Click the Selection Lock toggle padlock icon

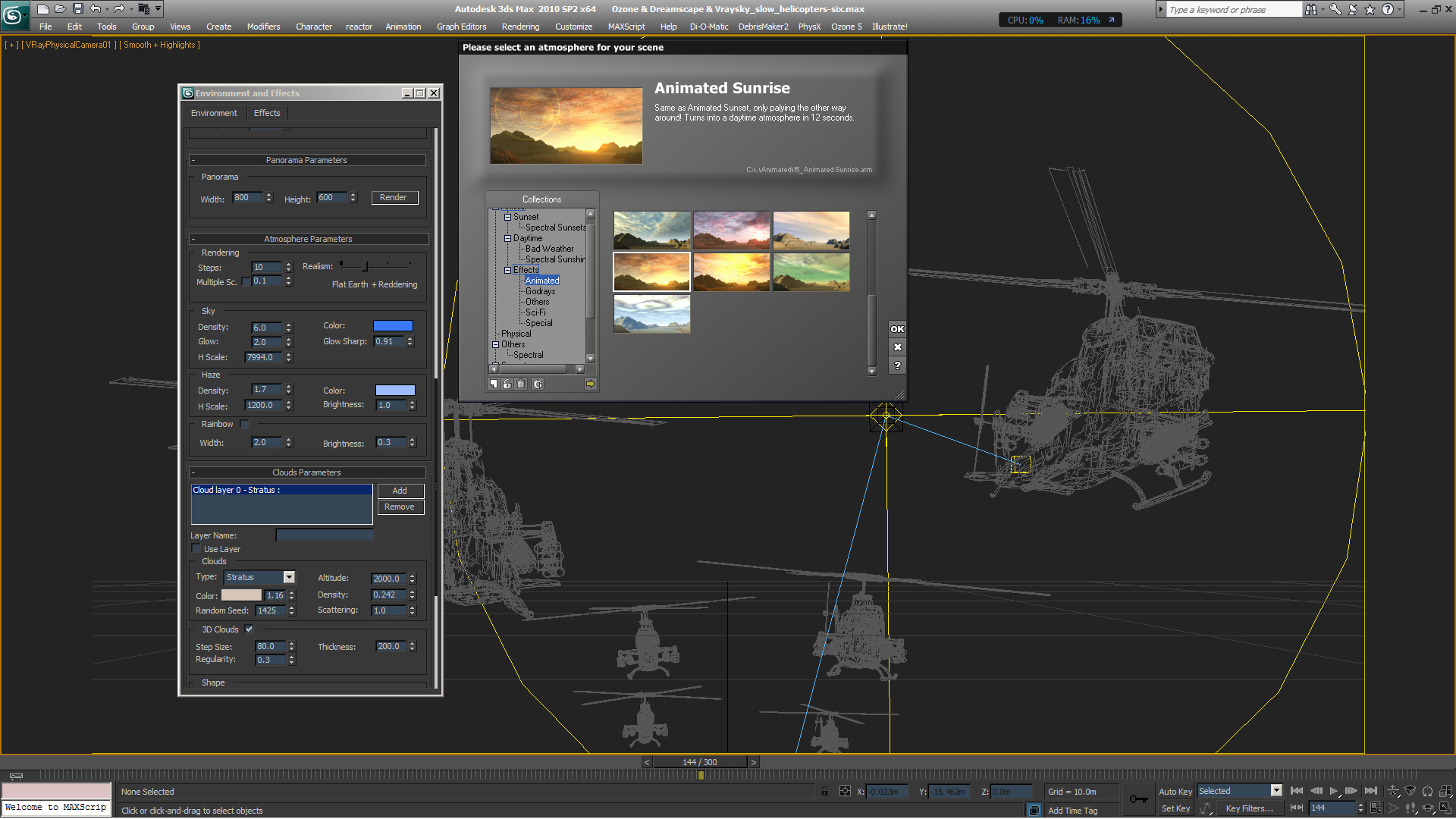[x=824, y=792]
